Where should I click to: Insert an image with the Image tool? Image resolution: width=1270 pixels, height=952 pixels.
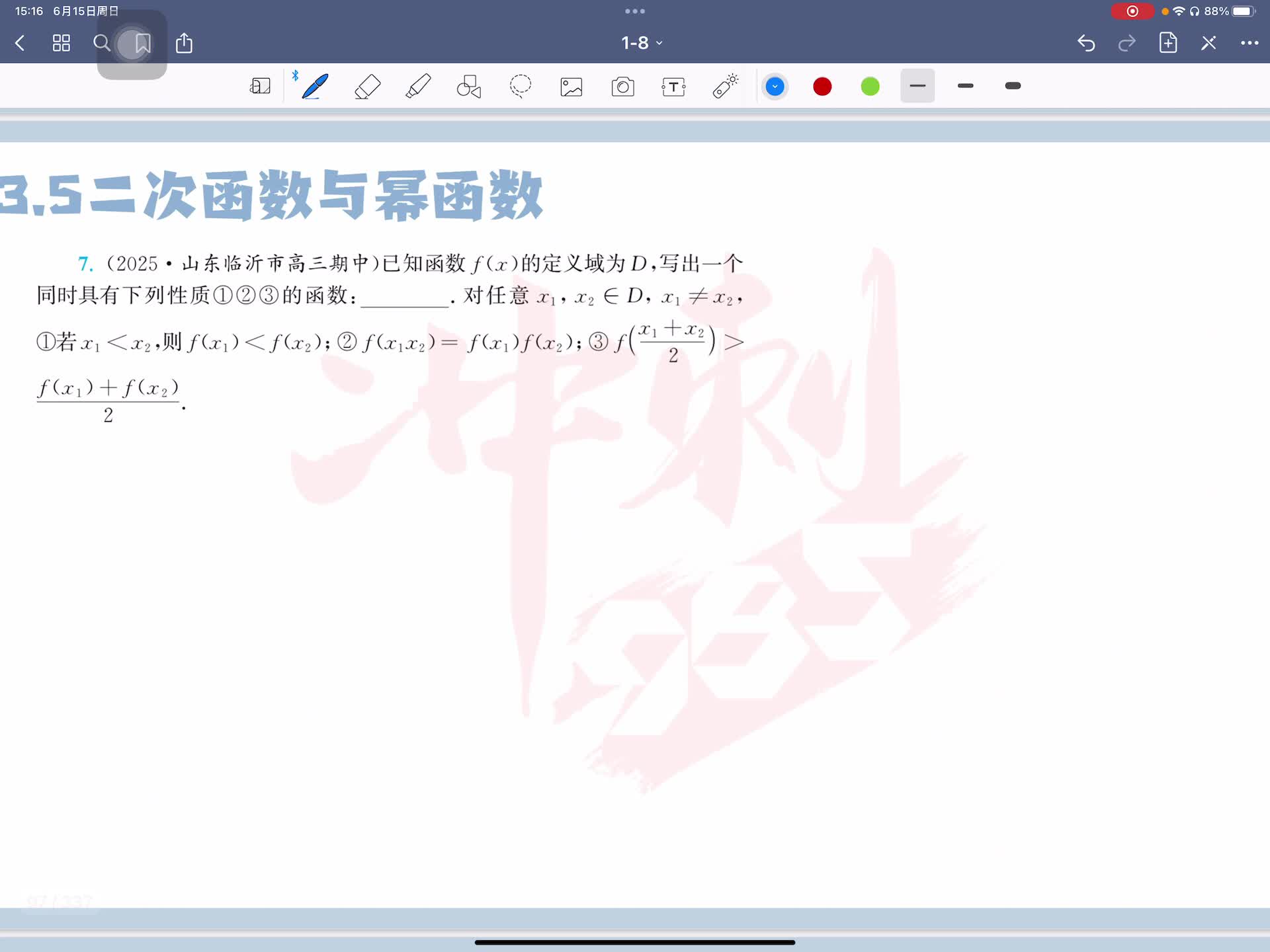[571, 87]
